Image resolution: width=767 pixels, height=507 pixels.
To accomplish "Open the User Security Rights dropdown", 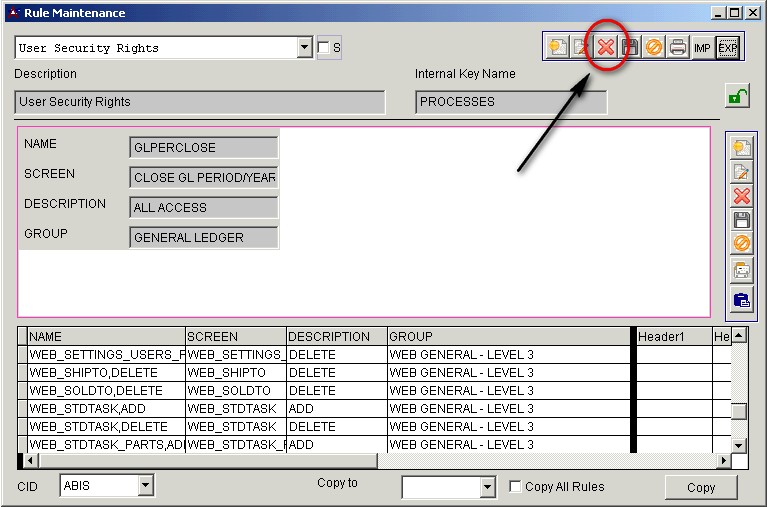I will (x=305, y=47).
